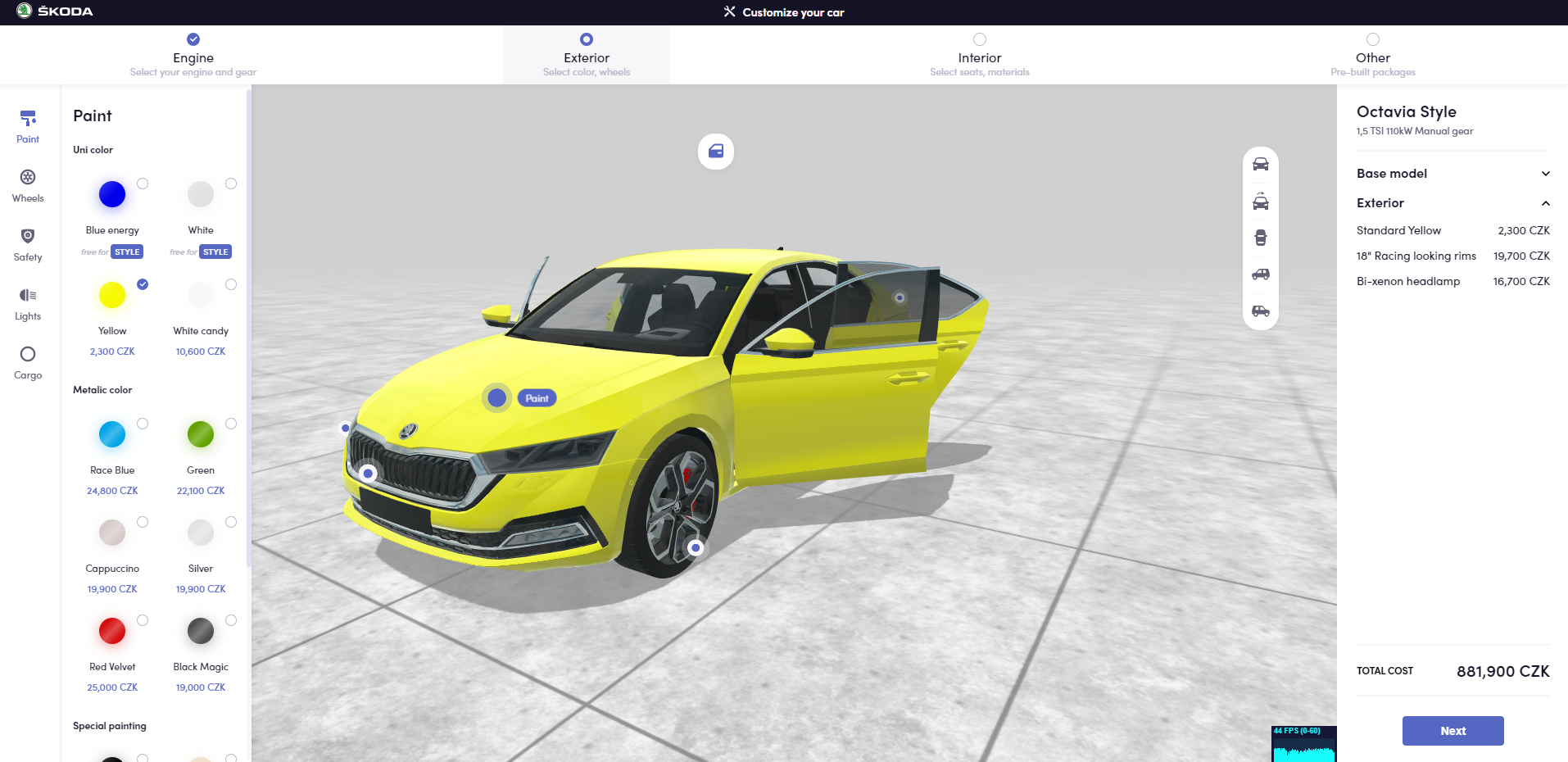The width and height of the screenshot is (1568, 762).
Task: Click the Special painting section heading
Action: [x=110, y=726]
